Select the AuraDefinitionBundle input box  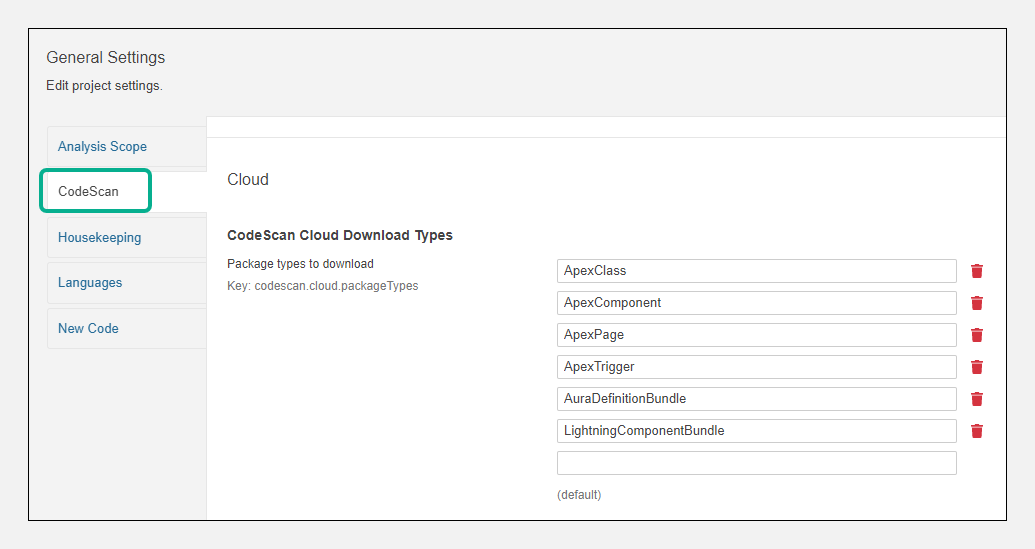(x=756, y=399)
